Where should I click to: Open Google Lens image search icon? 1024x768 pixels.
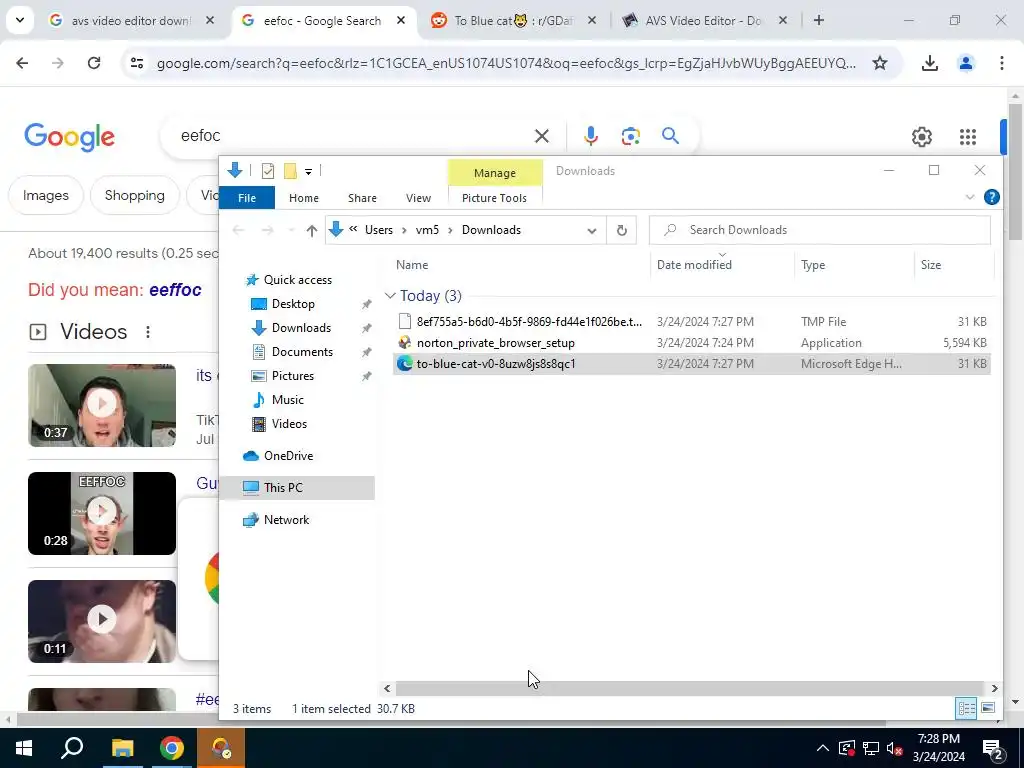[x=630, y=136]
